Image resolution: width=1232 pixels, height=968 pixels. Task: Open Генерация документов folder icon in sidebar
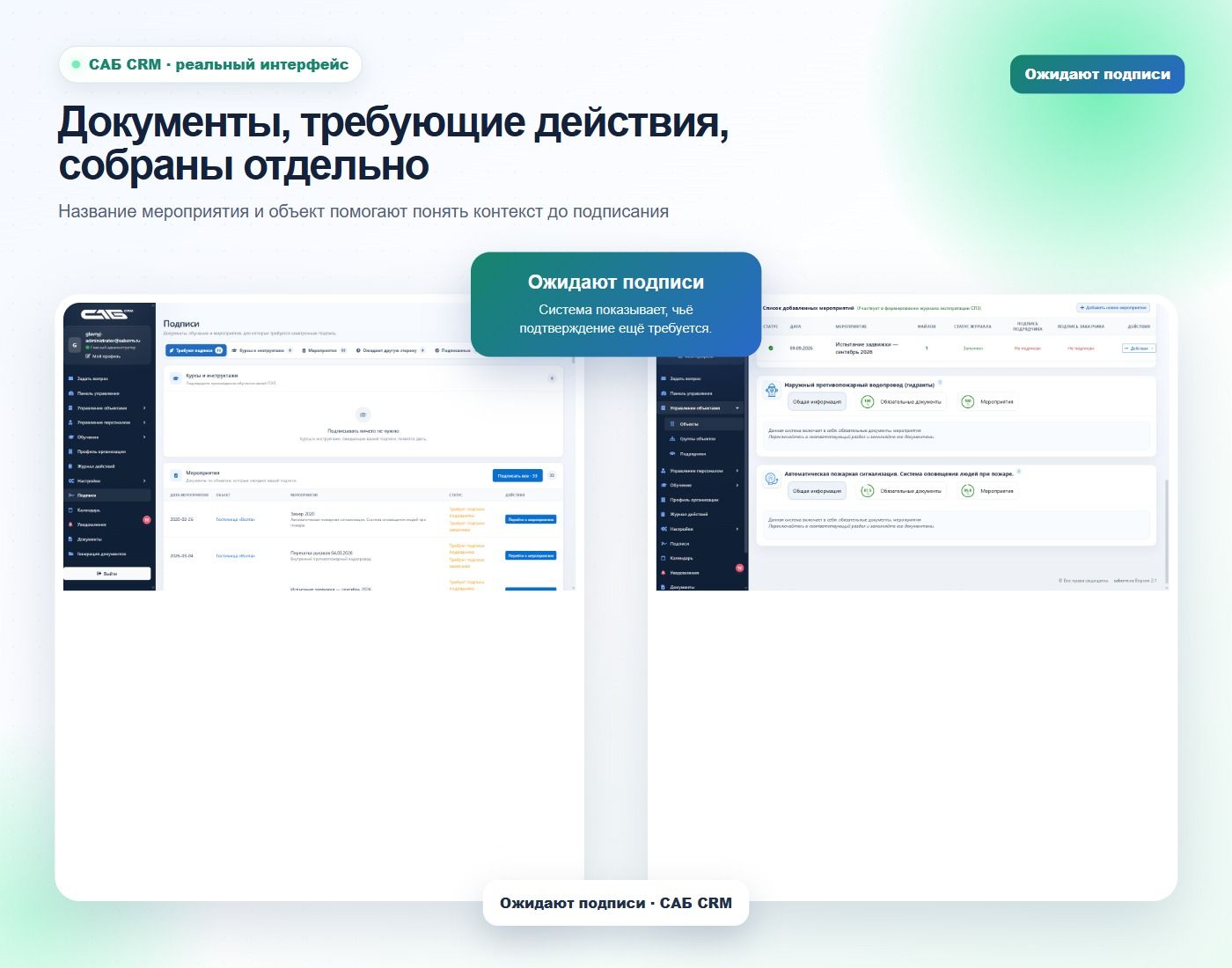pos(71,554)
